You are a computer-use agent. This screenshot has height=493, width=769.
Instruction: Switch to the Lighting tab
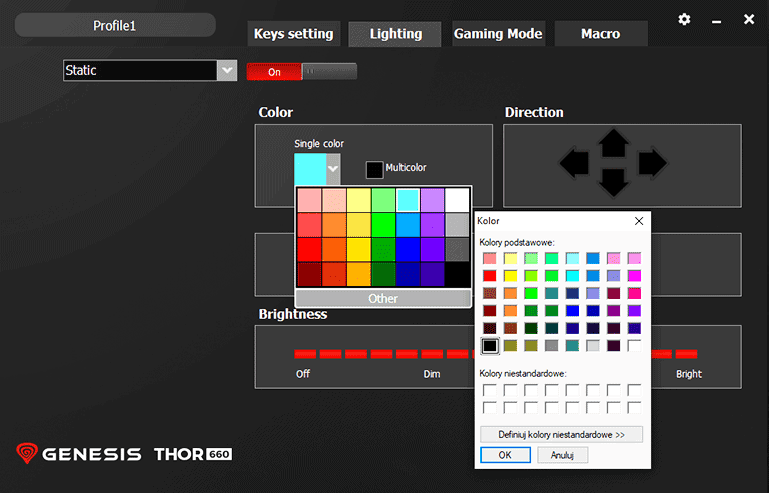pyautogui.click(x=395, y=34)
